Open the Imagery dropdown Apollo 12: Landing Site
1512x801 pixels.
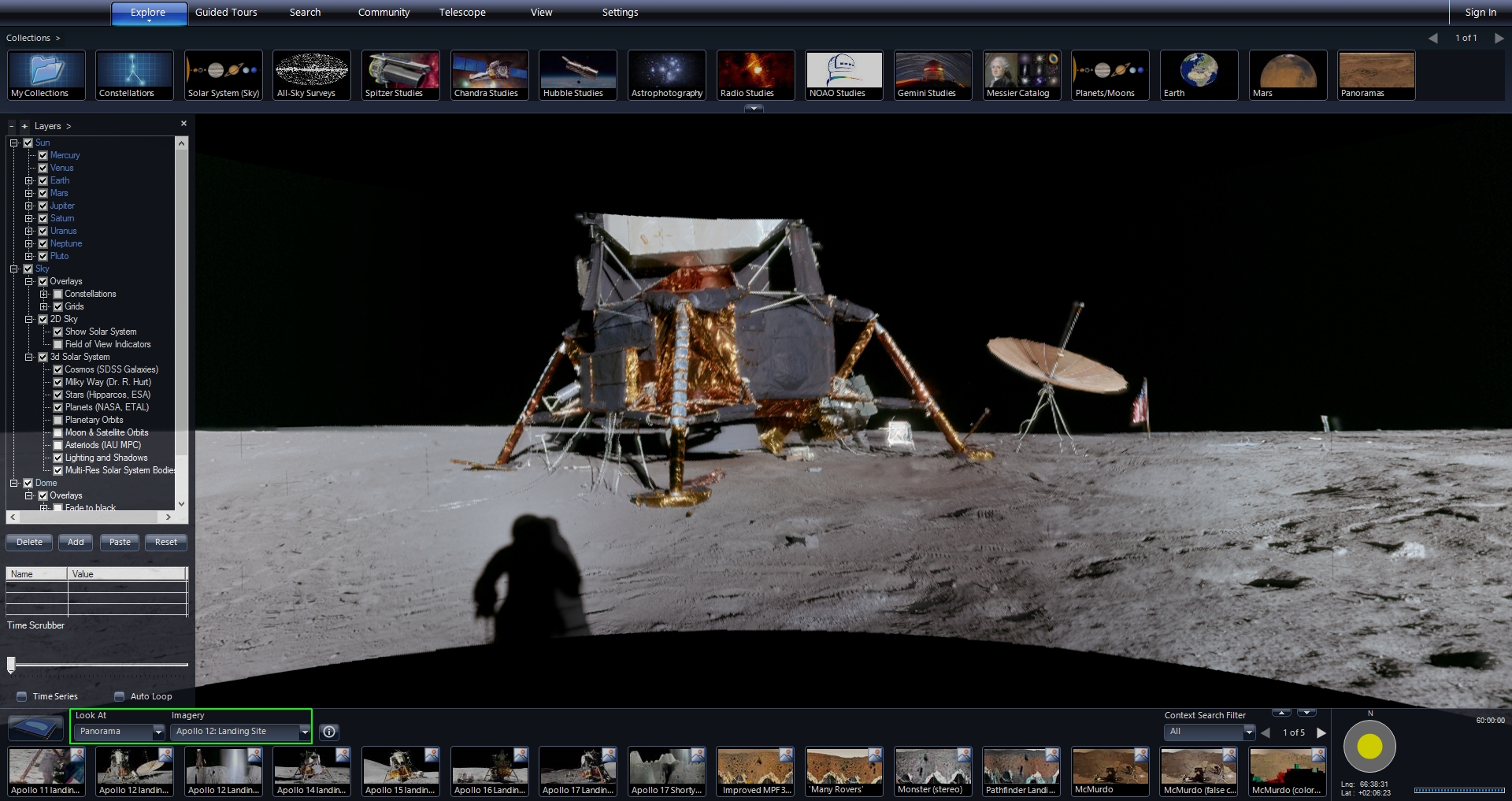(x=240, y=732)
